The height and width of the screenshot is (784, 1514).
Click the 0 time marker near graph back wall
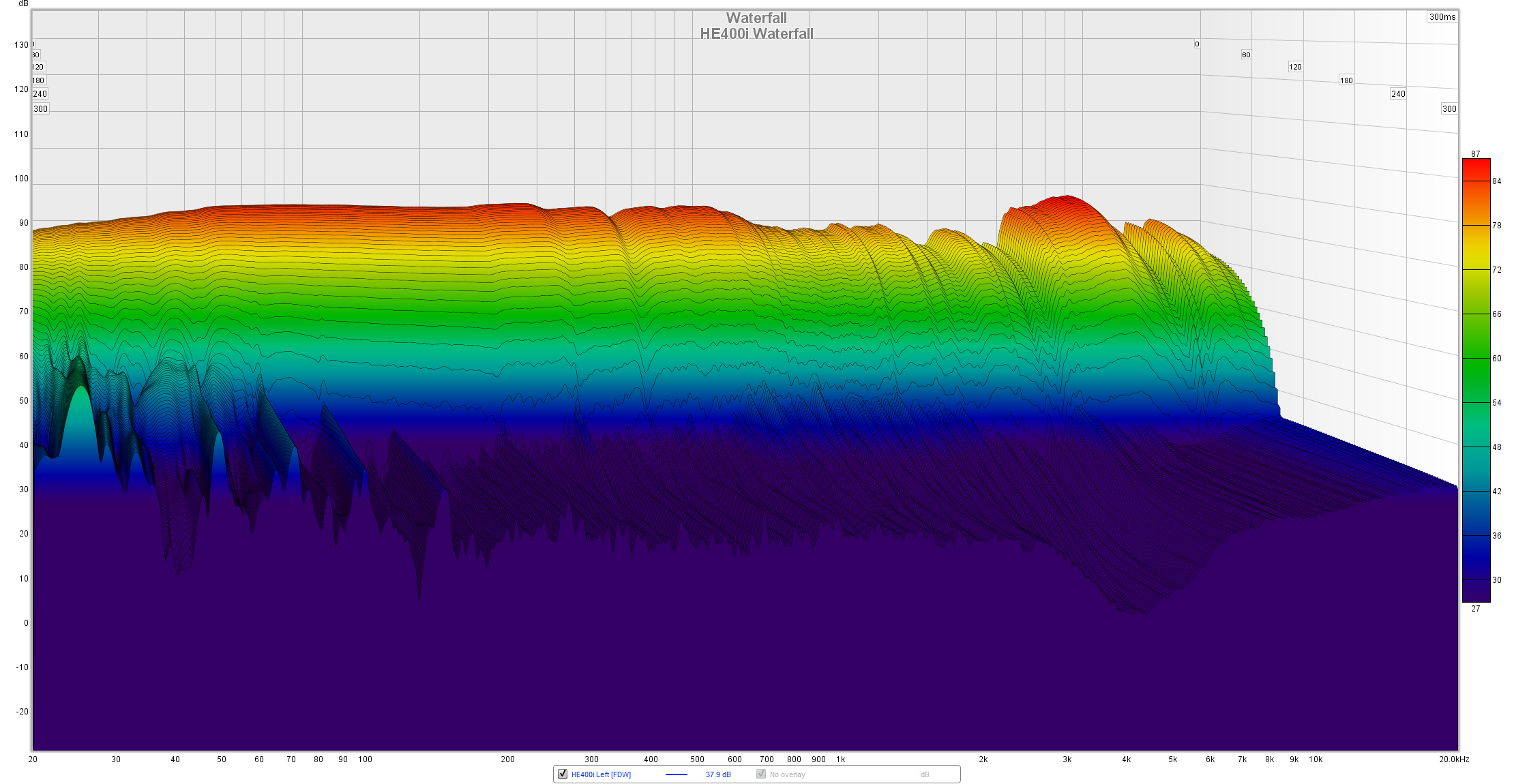1197,44
